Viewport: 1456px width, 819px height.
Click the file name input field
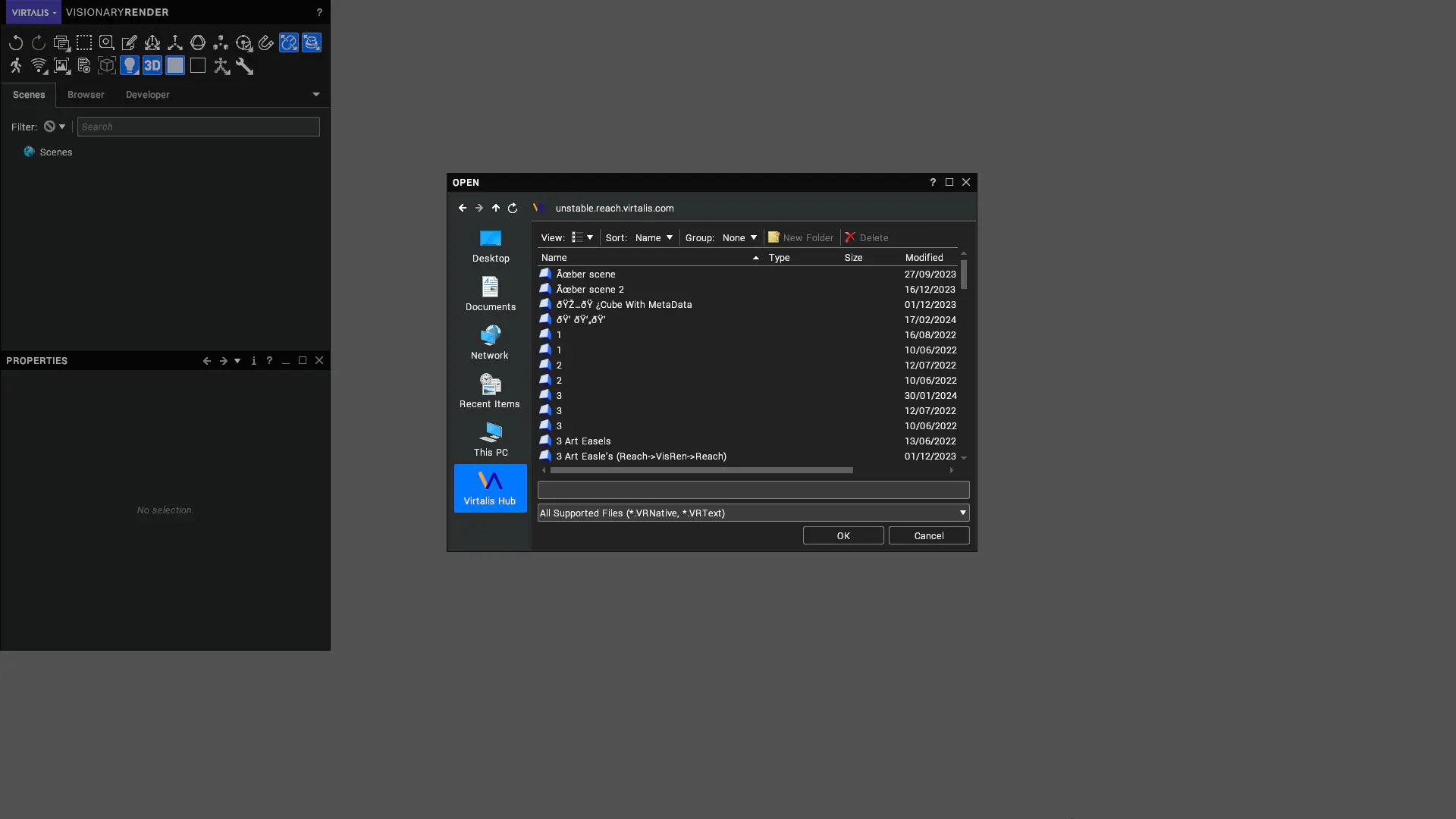click(754, 490)
